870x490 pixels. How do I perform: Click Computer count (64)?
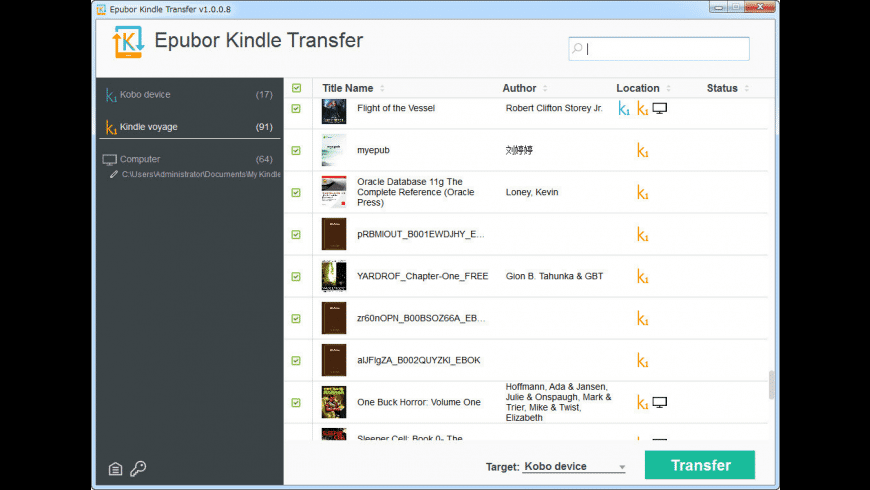(264, 159)
